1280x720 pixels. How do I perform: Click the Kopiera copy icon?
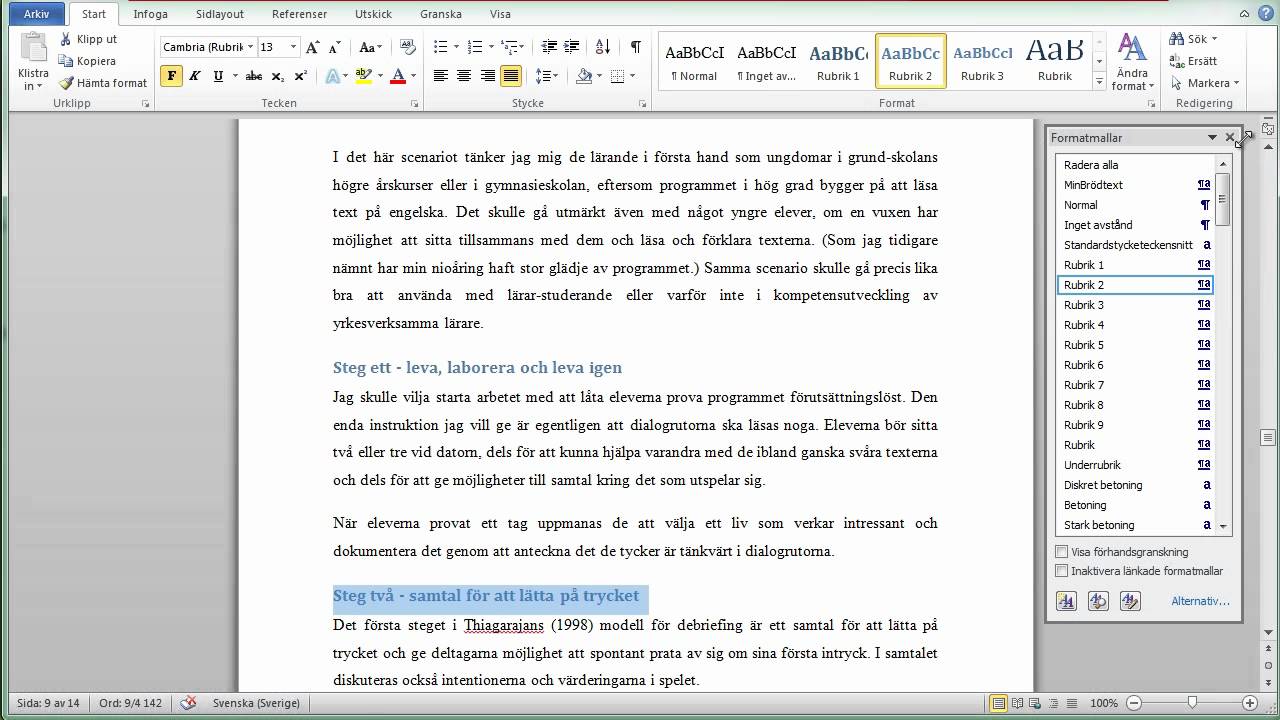click(66, 61)
